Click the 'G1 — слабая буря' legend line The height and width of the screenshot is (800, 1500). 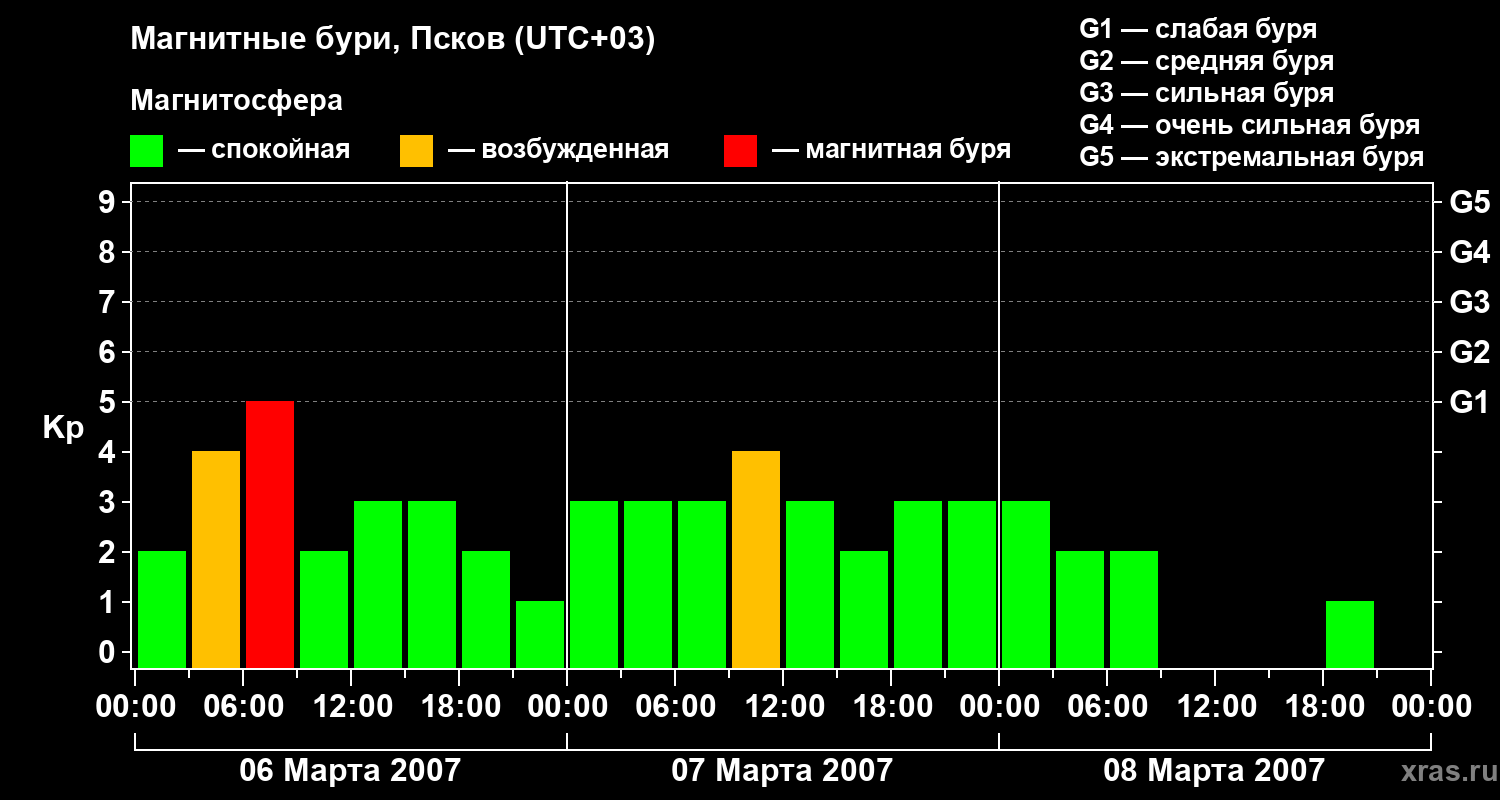pyautogui.click(x=1198, y=29)
